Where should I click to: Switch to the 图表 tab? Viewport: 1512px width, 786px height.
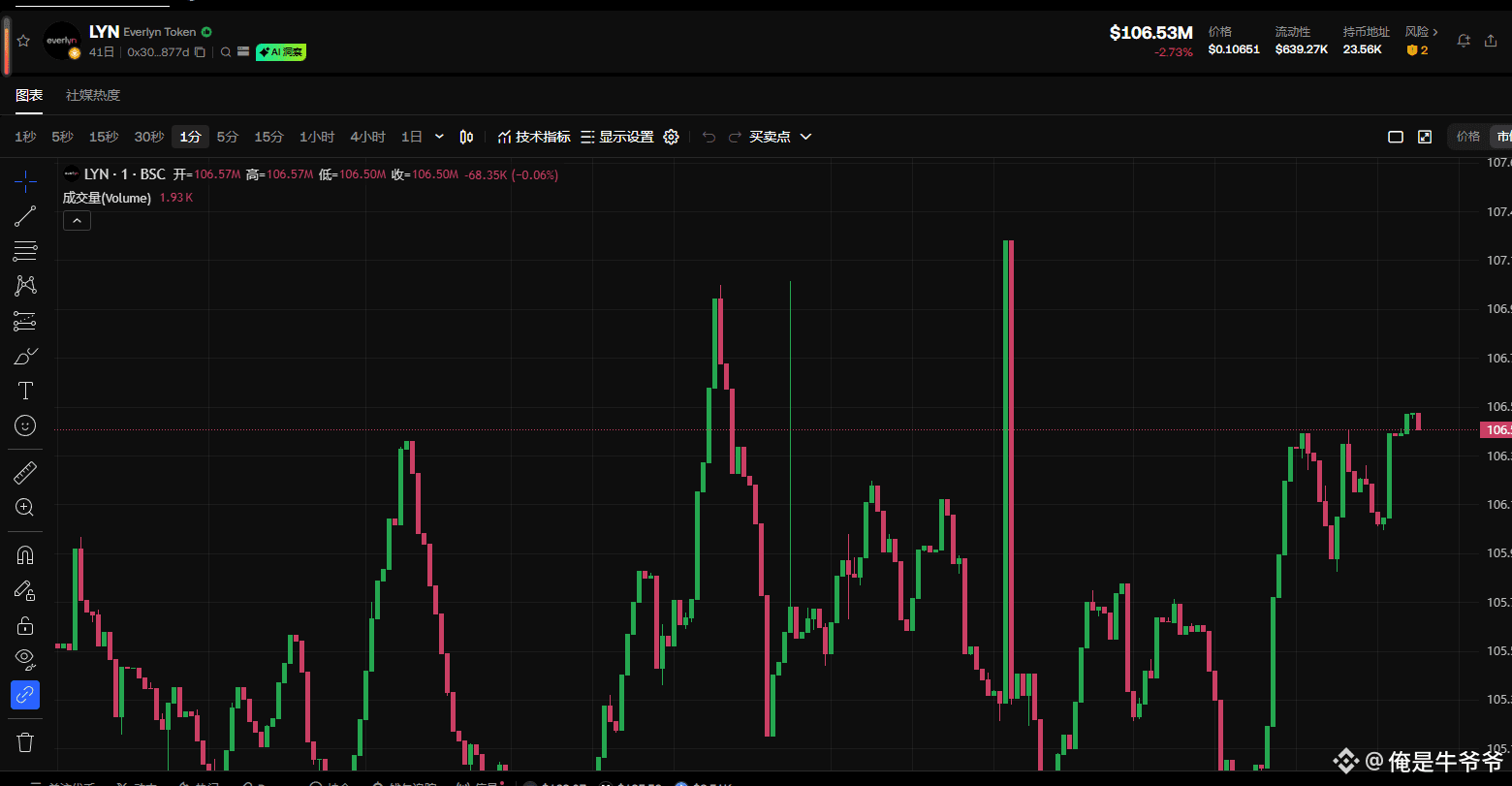pos(29,95)
